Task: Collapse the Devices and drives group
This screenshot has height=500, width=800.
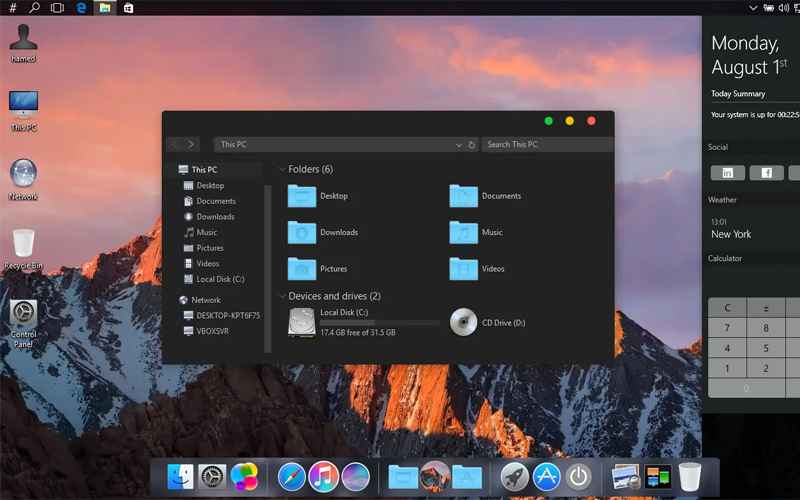Action: pos(282,297)
